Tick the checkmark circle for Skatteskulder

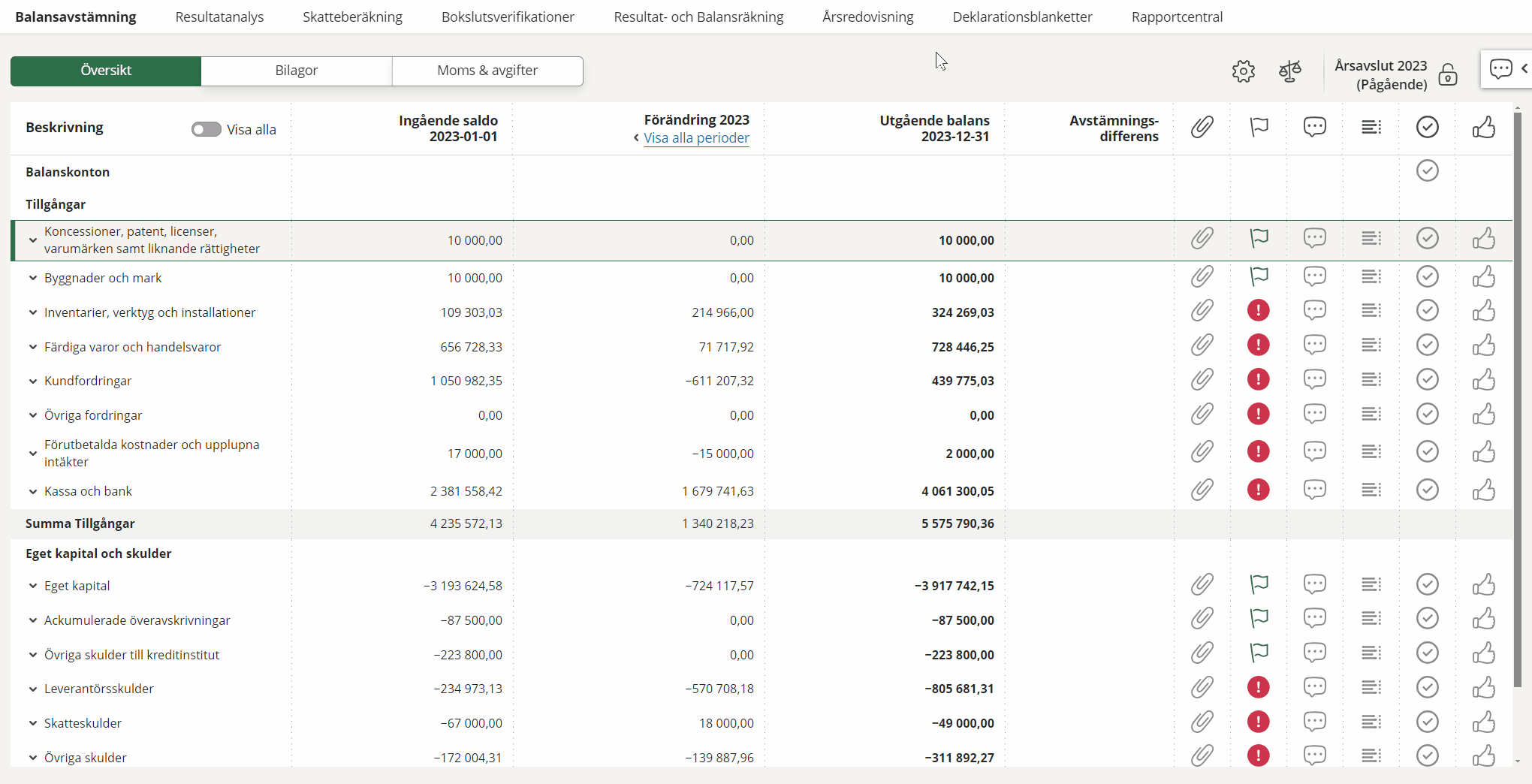pos(1427,722)
